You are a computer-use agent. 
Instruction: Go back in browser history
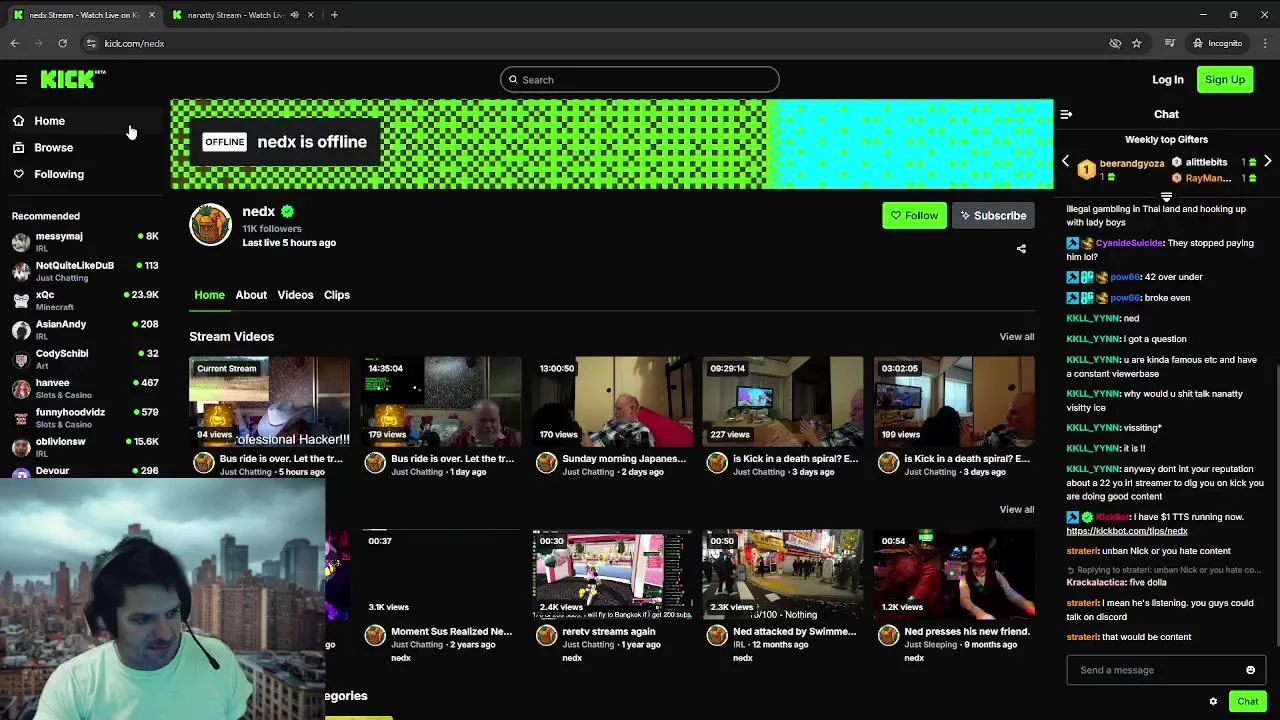(x=14, y=43)
